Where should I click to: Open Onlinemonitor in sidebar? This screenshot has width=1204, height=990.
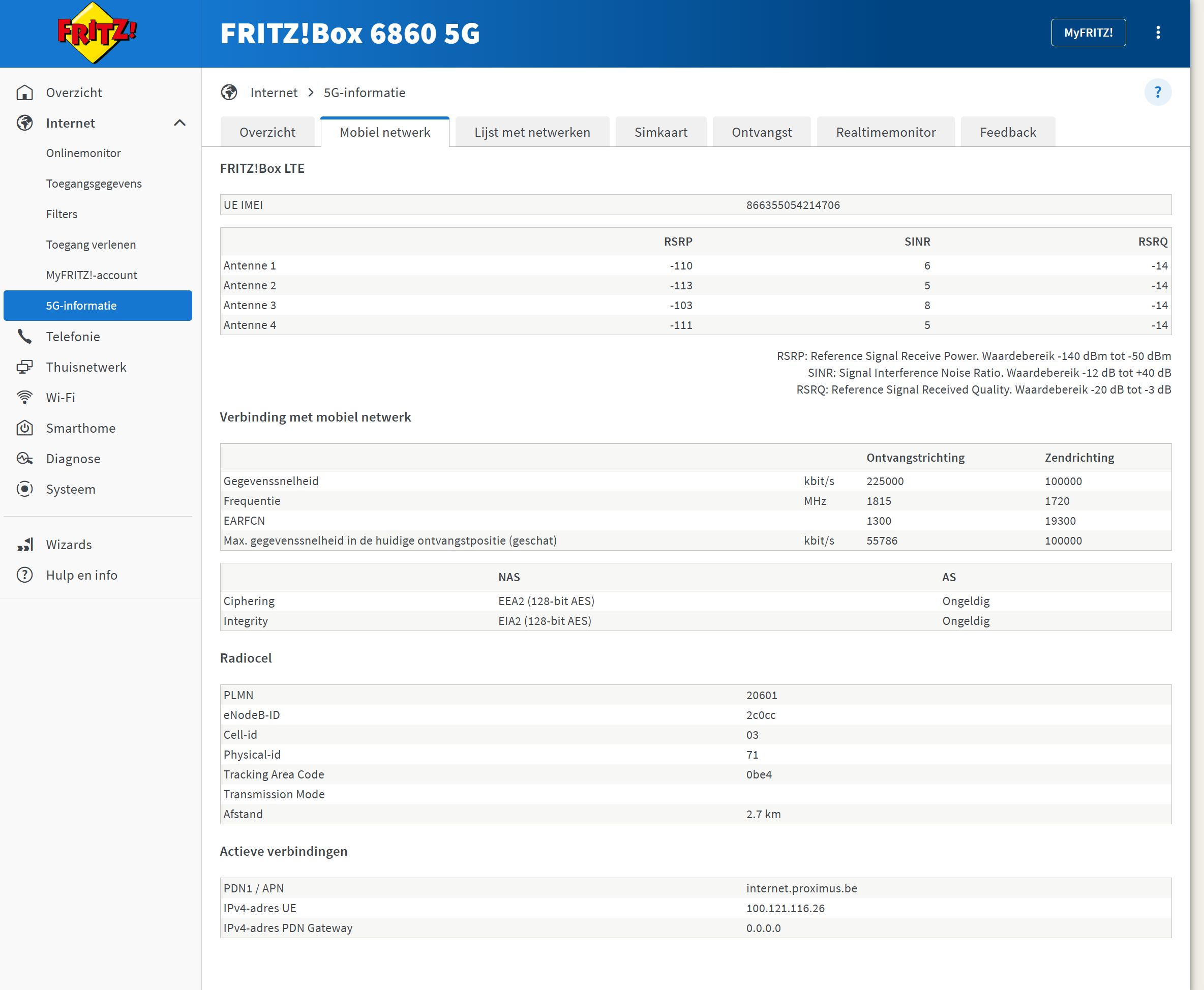(x=83, y=154)
